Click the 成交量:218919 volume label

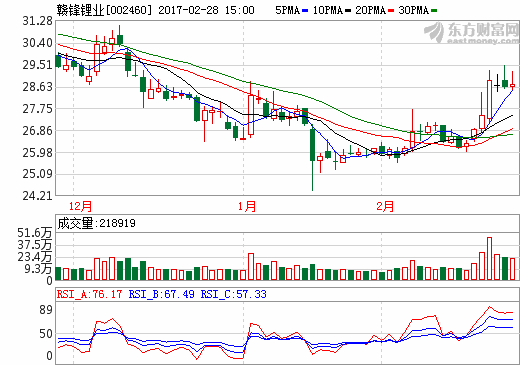[97, 223]
